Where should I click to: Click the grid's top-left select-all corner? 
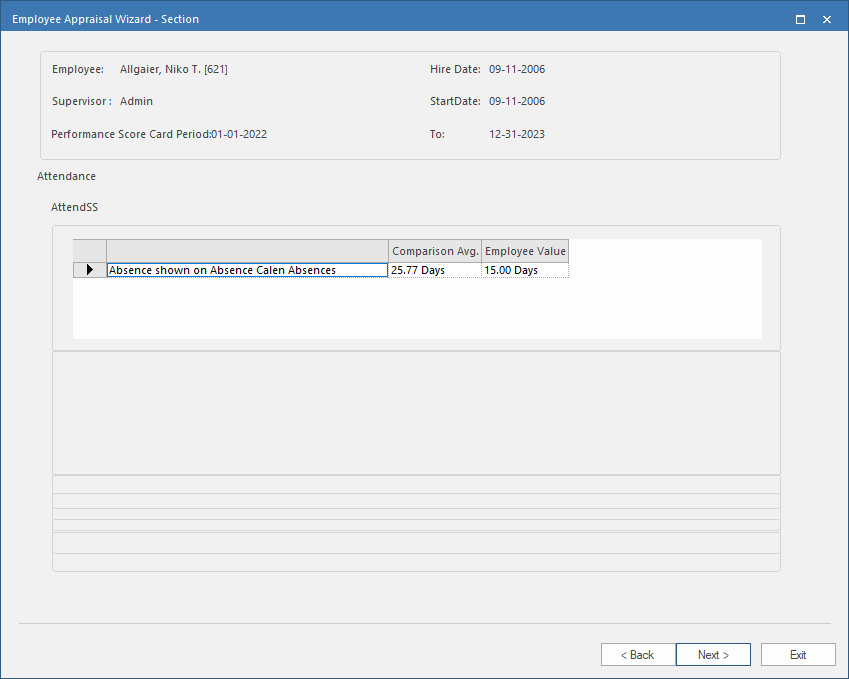coord(90,251)
